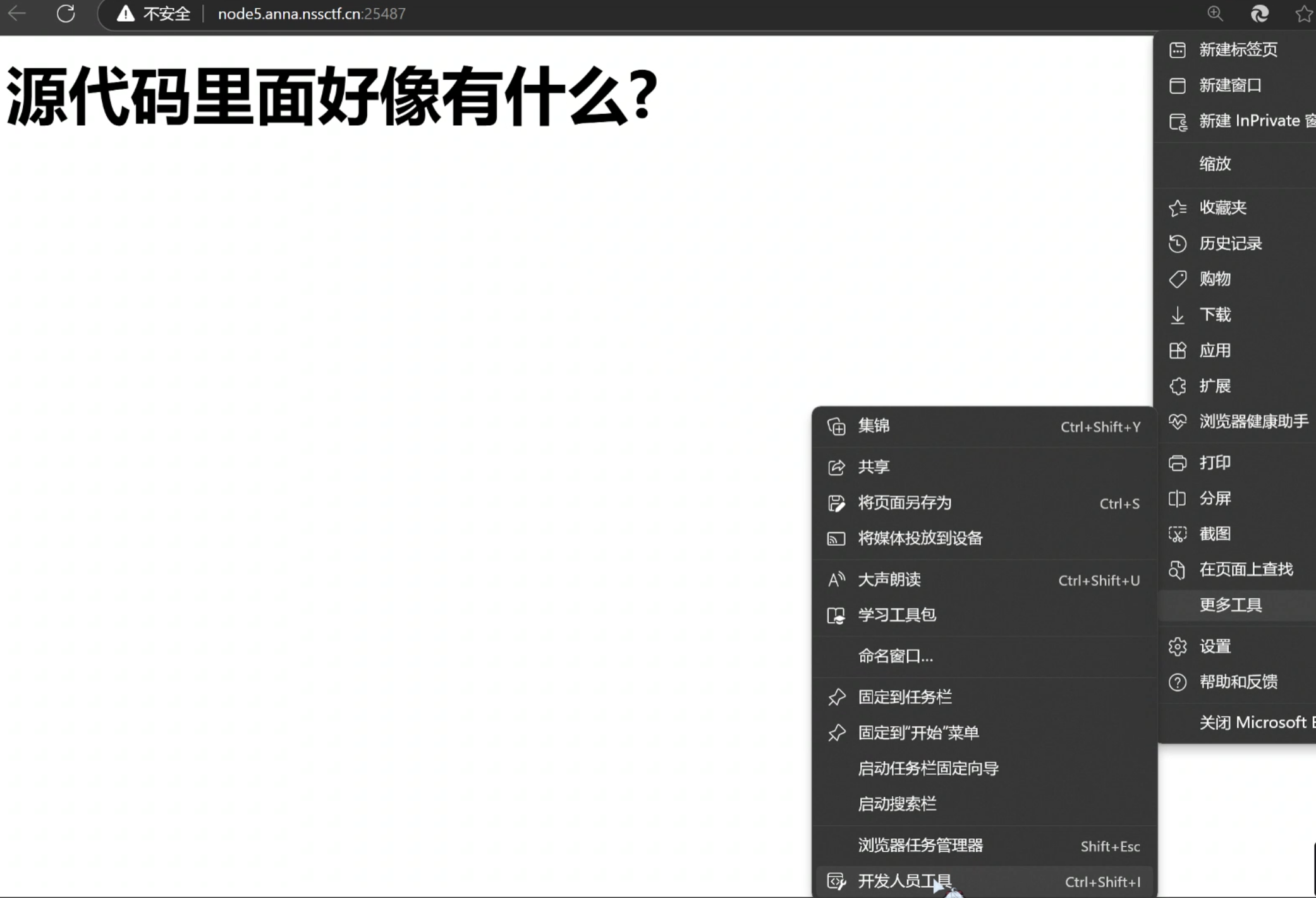Select 新建窗口 in the main menu
Image resolution: width=1316 pixels, height=898 pixels.
(1236, 85)
